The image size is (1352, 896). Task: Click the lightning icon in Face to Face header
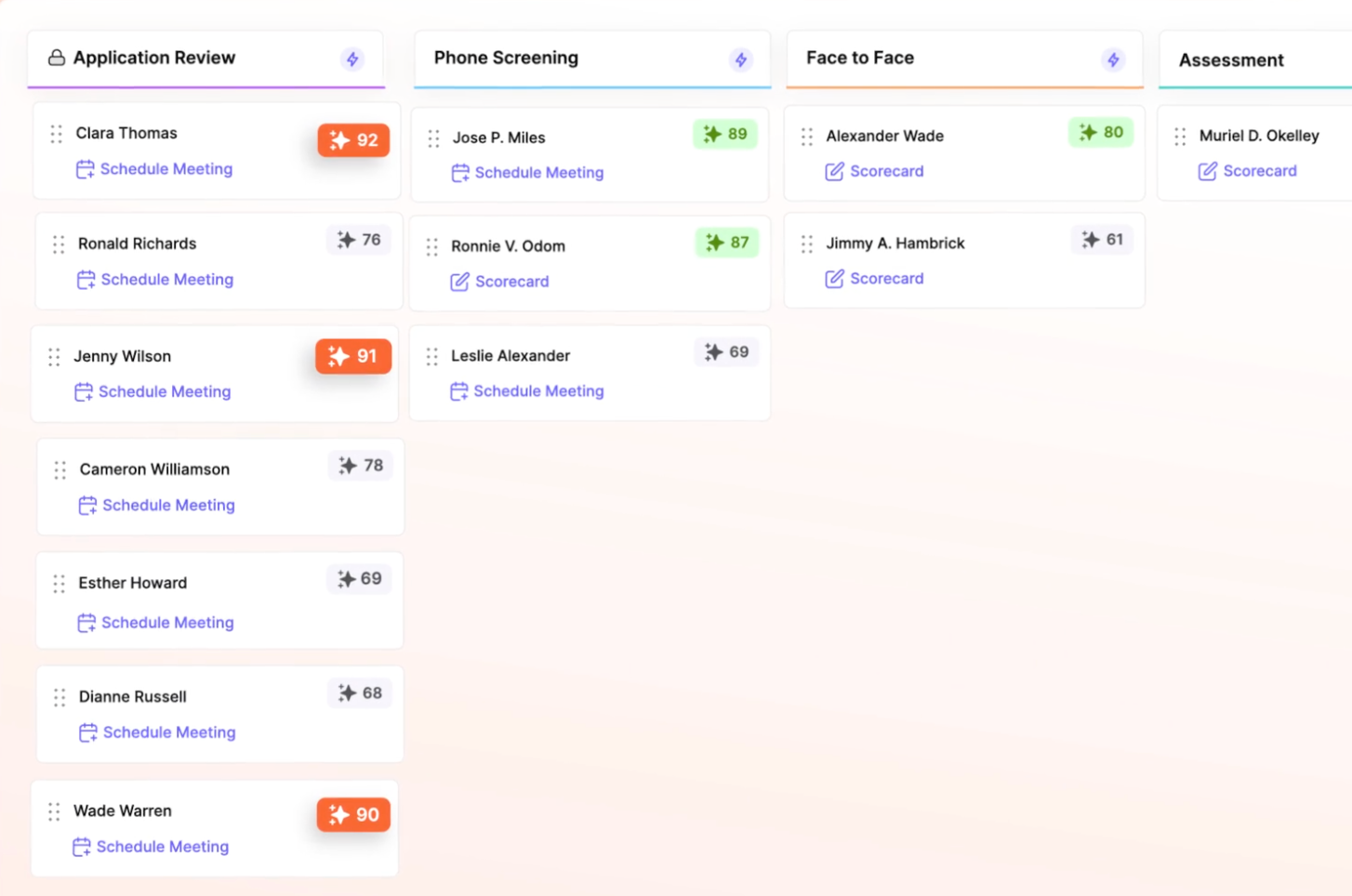tap(1113, 59)
